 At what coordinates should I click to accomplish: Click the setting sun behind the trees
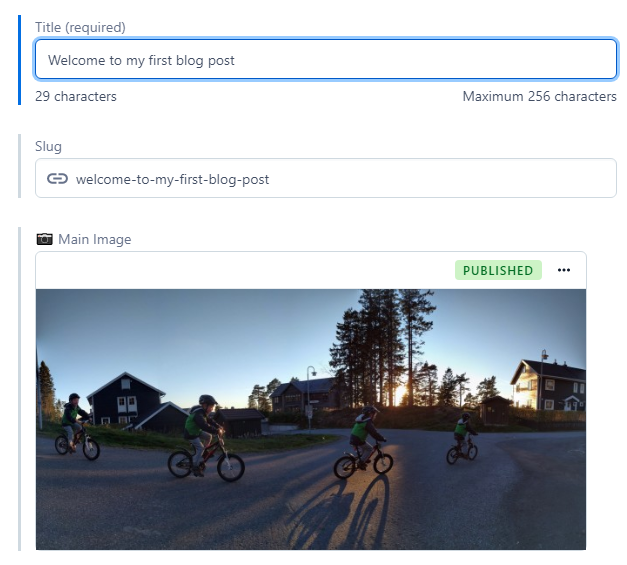coord(400,394)
